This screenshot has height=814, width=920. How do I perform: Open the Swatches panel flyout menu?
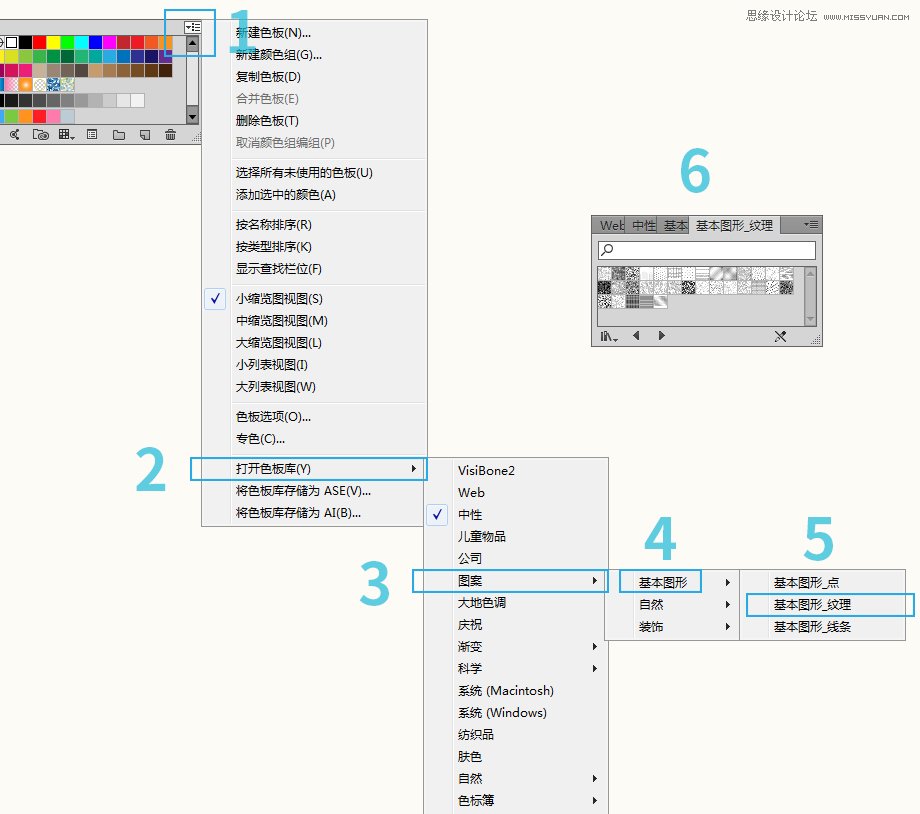[x=194, y=25]
